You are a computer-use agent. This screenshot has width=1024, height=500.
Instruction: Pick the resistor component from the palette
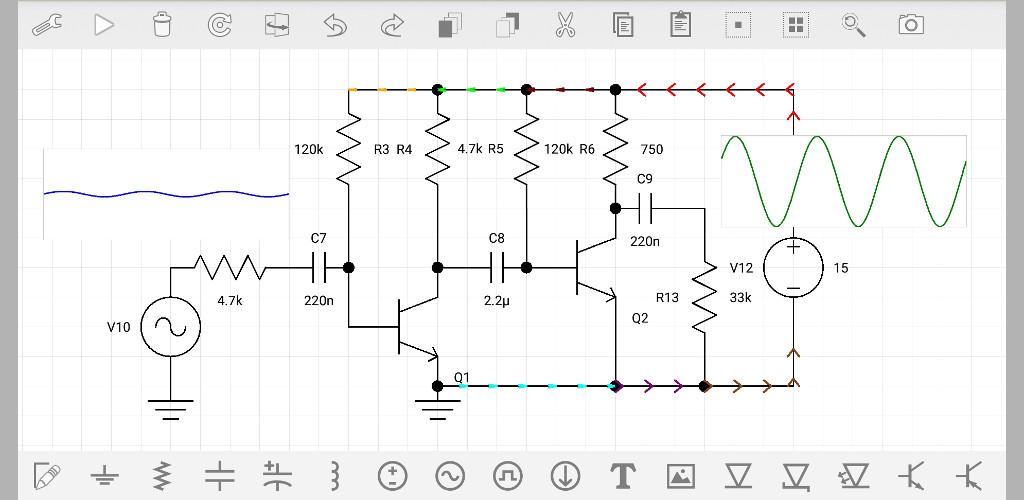(162, 475)
